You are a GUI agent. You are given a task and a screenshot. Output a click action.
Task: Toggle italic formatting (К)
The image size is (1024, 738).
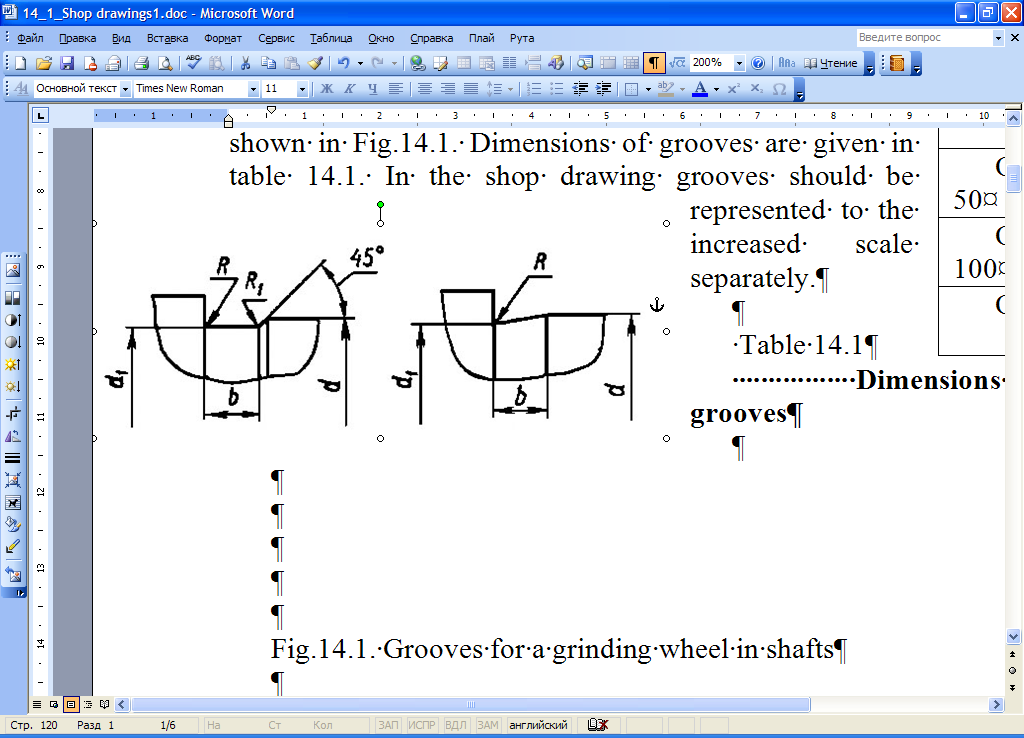[x=349, y=89]
